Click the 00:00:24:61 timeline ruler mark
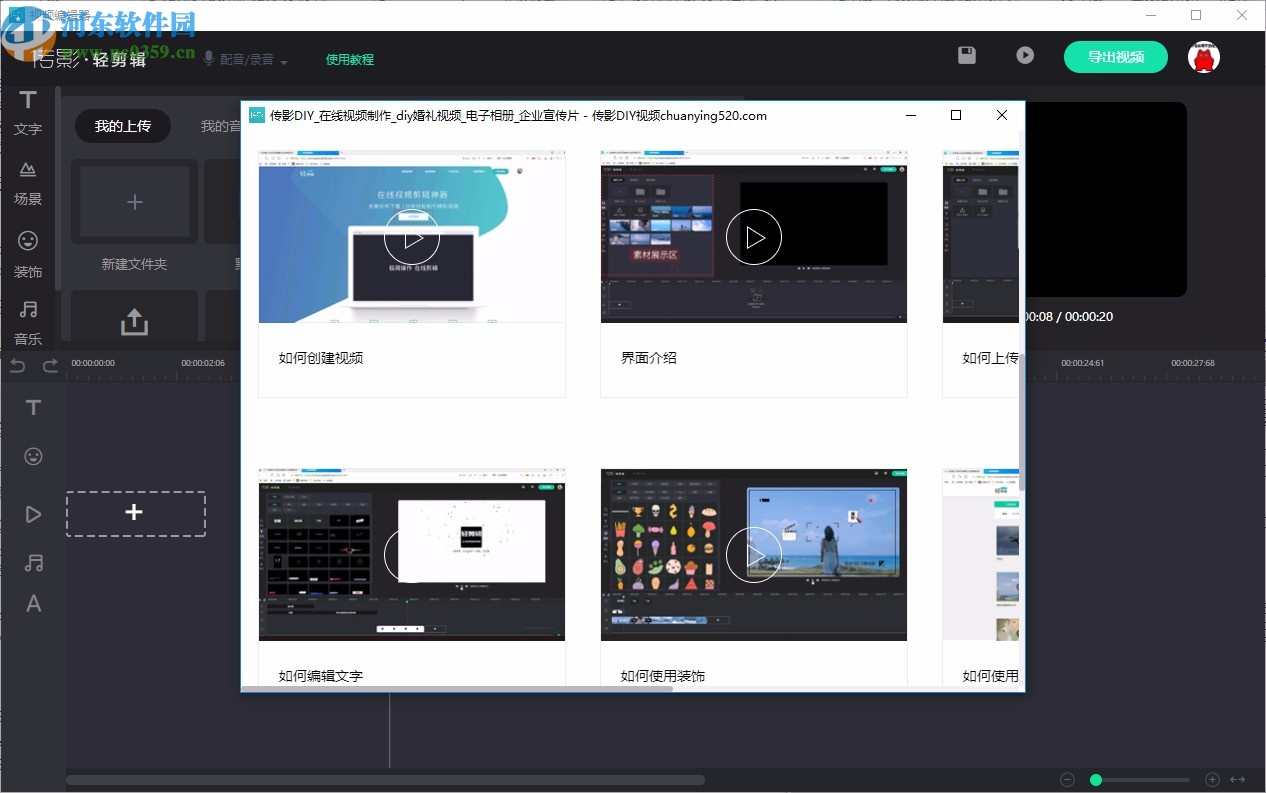This screenshot has width=1266, height=793. click(x=1083, y=363)
